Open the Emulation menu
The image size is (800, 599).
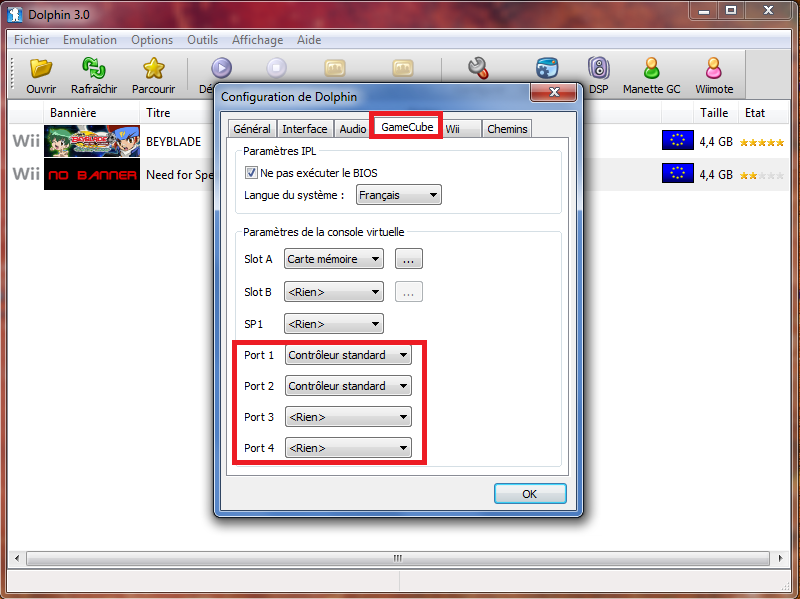(90, 40)
